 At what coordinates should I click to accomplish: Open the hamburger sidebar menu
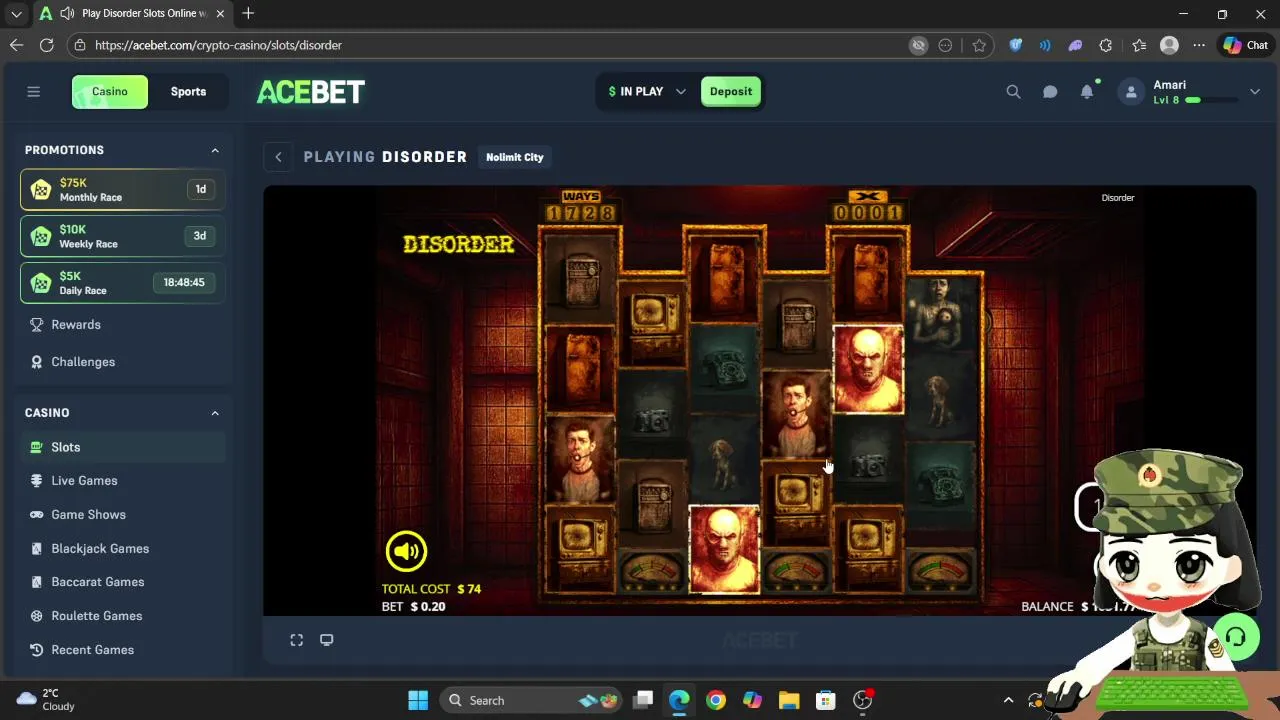[x=33, y=92]
